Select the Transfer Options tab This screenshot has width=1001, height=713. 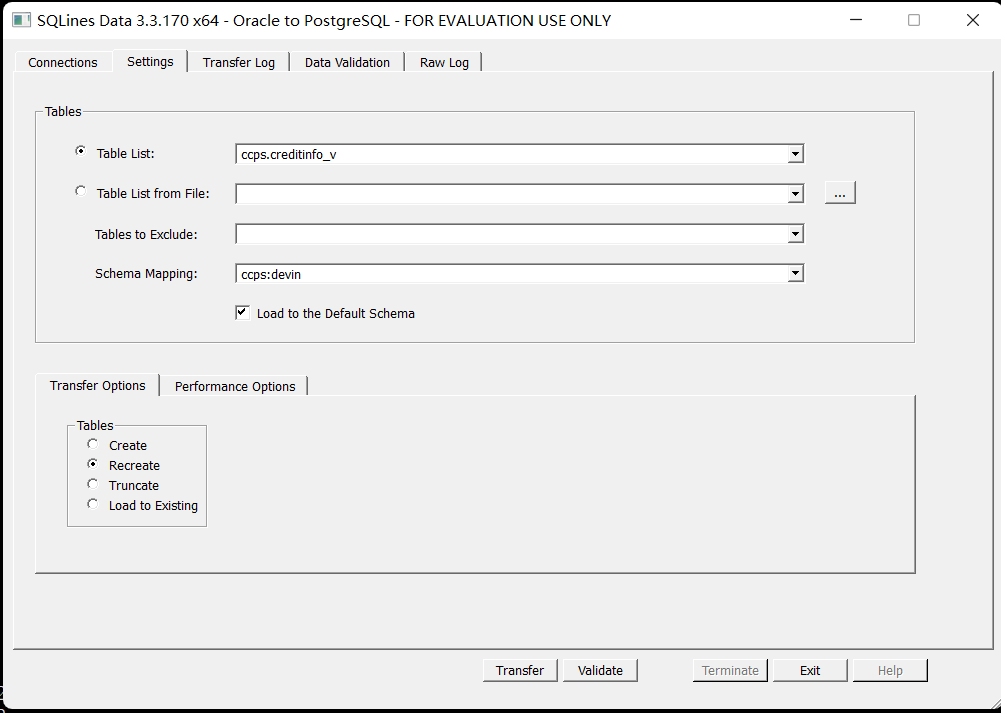(x=98, y=386)
